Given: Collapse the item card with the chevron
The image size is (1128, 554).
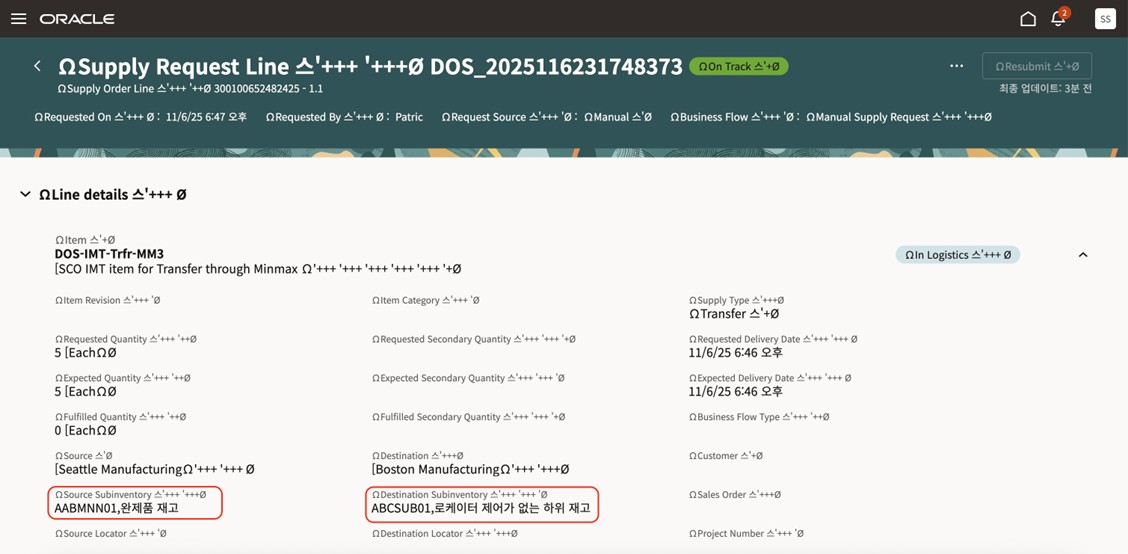Looking at the screenshot, I should (1083, 255).
